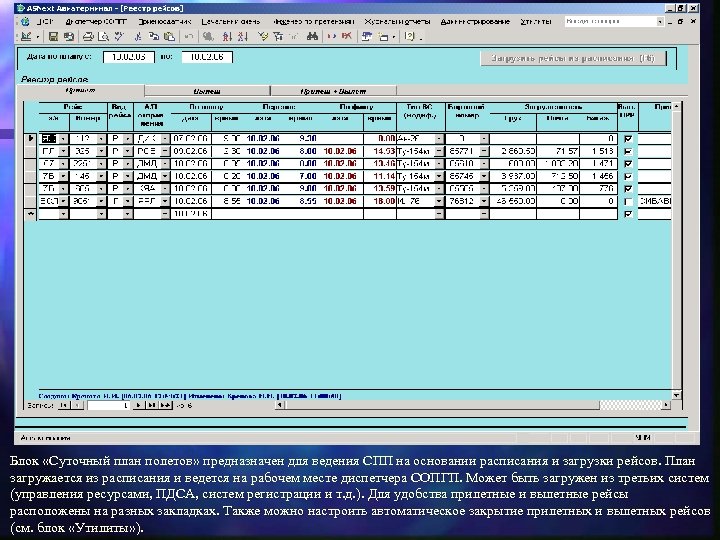The width and height of the screenshot is (720, 540).
Task: Open the New Object dropdown arrow in the toolbar
Action: coord(394,36)
